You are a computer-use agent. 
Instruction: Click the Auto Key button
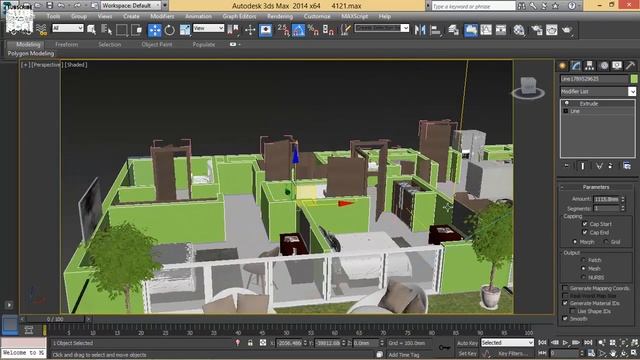[467, 343]
